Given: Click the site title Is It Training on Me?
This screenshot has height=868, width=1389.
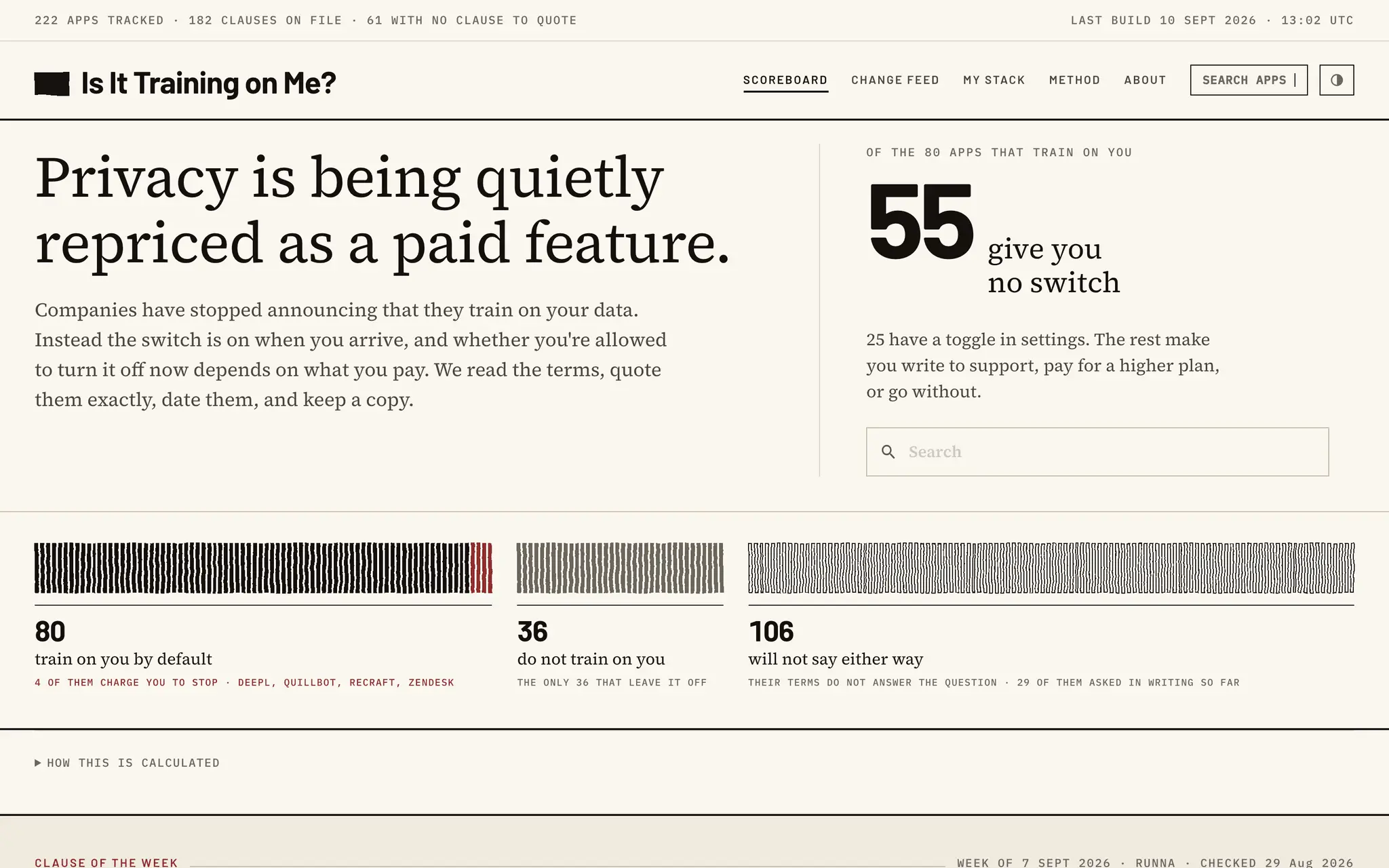Looking at the screenshot, I should pos(209,83).
